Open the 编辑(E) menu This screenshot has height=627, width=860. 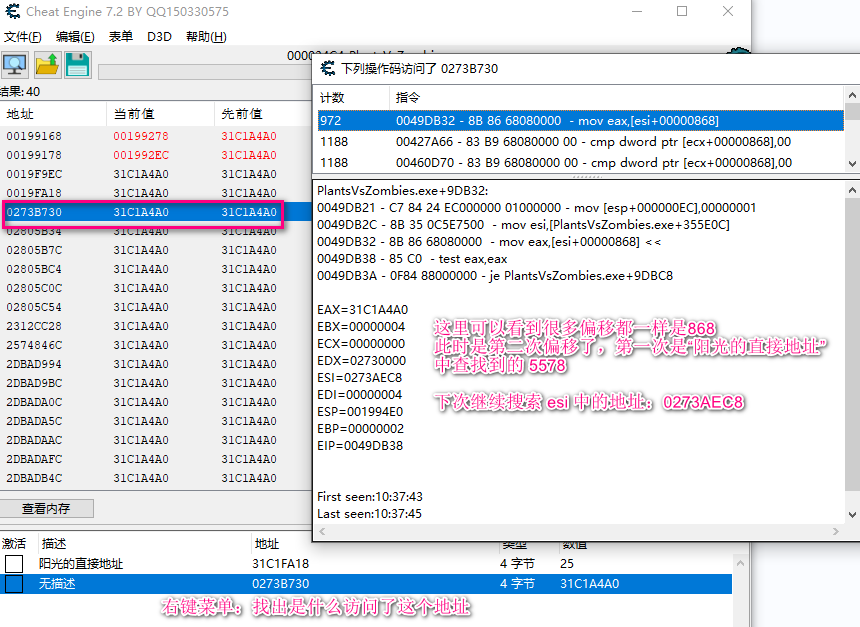(x=75, y=37)
